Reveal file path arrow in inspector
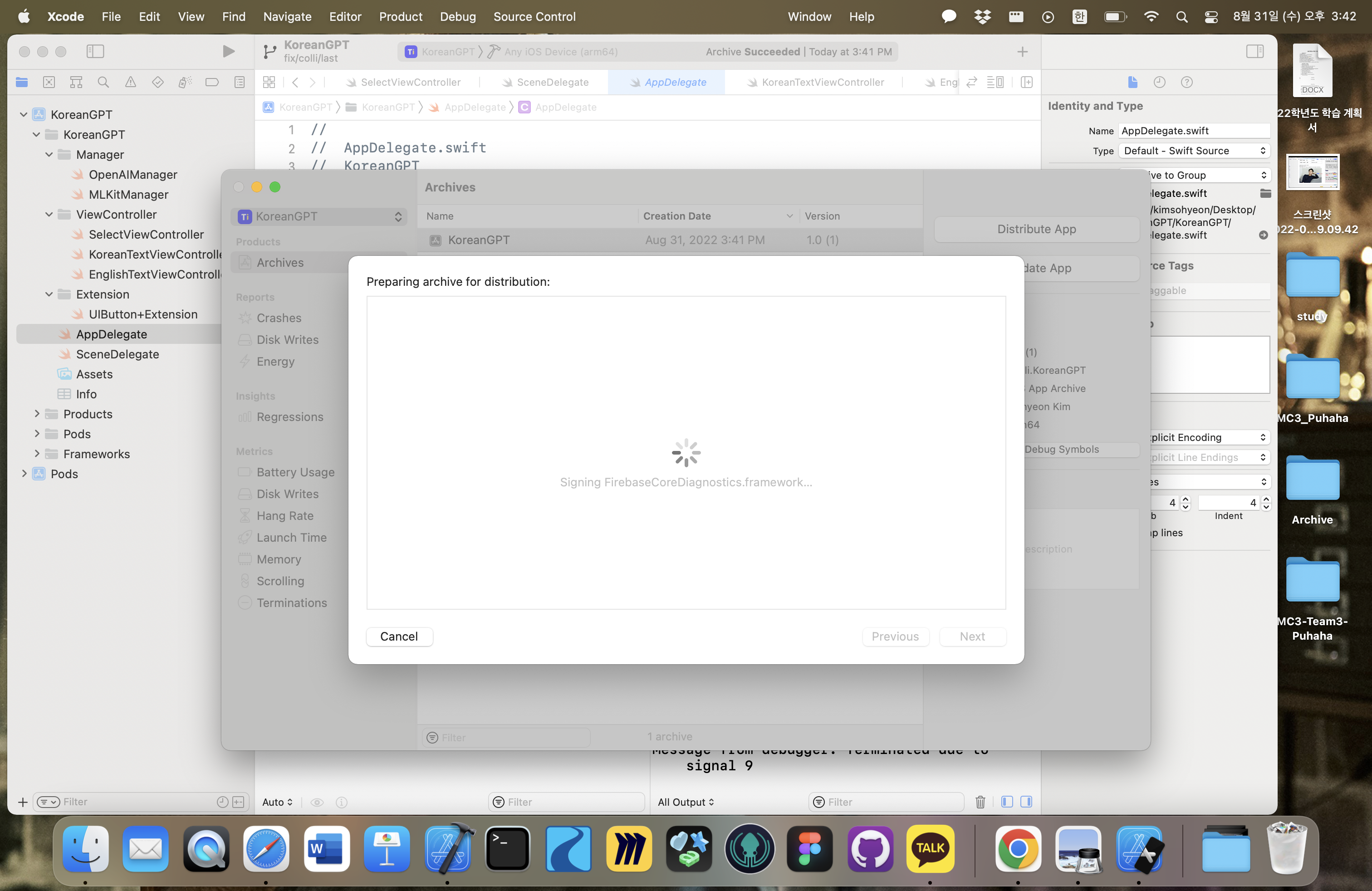 tap(1263, 235)
